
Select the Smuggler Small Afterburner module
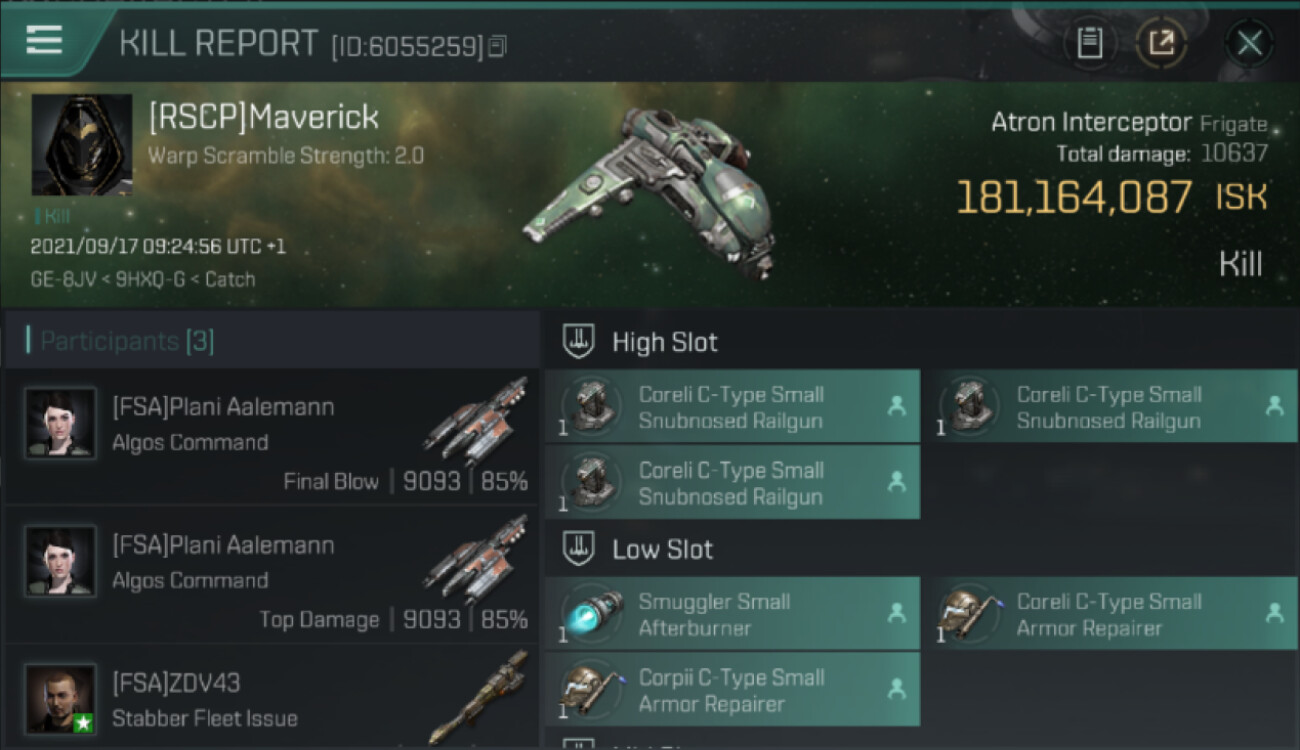pyautogui.click(x=732, y=614)
